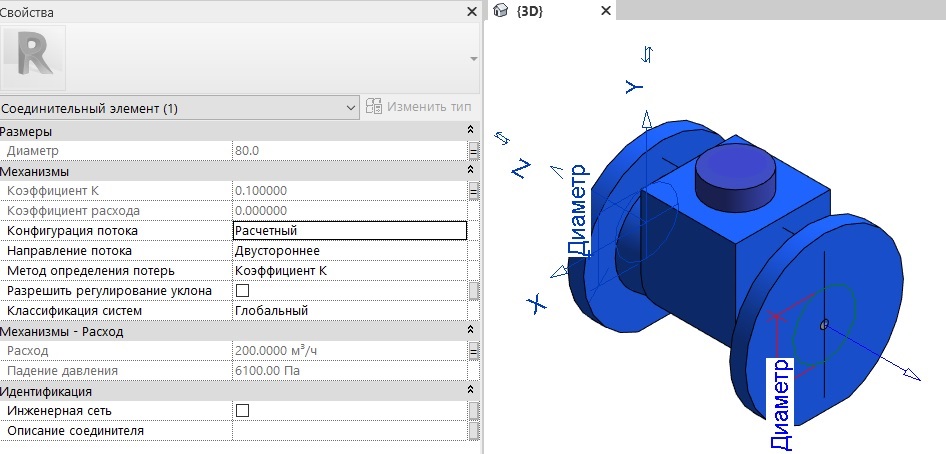Close the Свойства properties panel
Viewport: 946px width, 454px height.
click(472, 12)
